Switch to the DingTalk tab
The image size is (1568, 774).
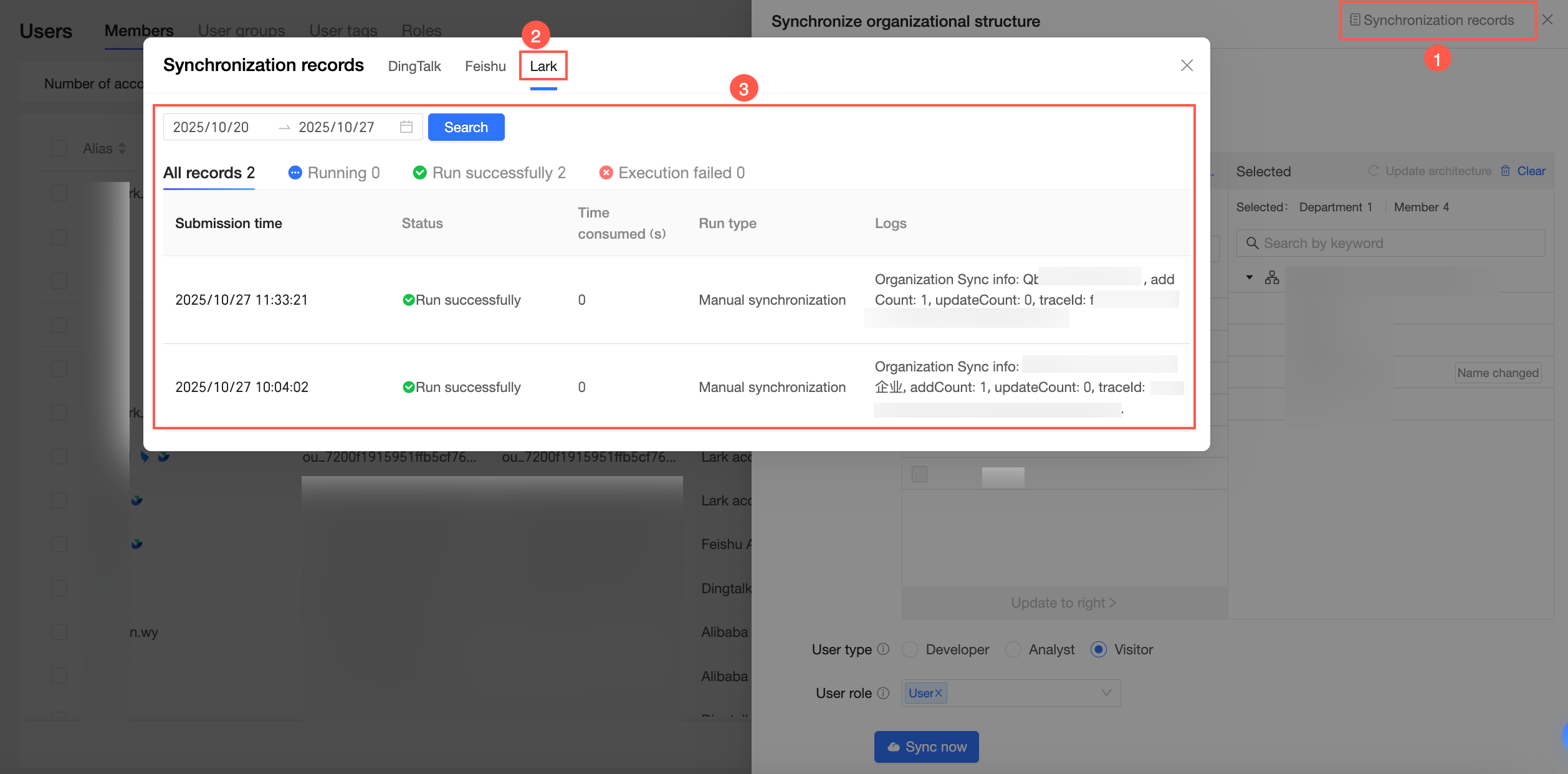click(414, 66)
